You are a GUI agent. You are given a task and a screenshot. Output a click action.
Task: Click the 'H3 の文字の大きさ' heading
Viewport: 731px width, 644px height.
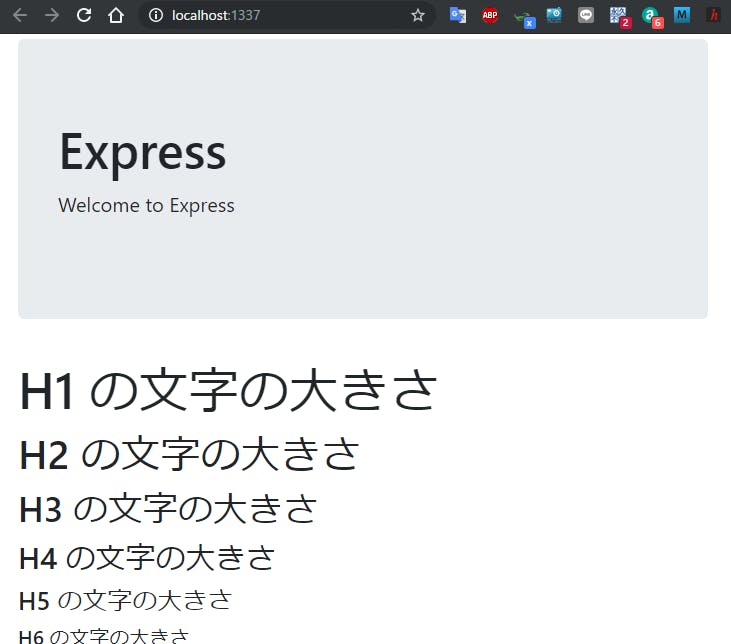click(168, 508)
